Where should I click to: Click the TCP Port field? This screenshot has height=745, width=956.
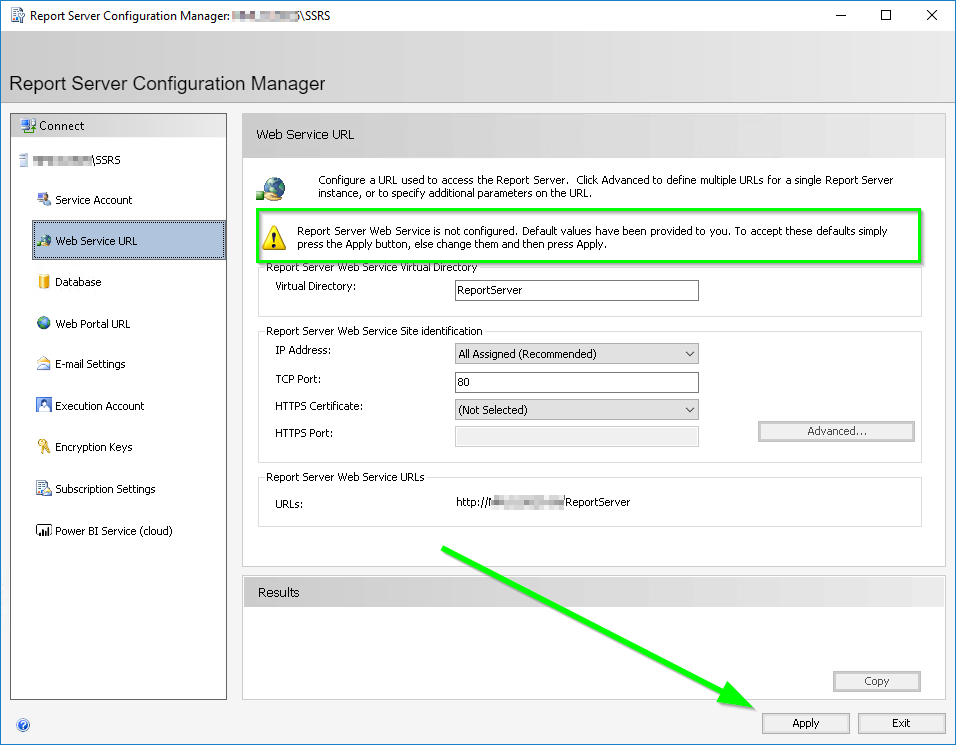pos(577,382)
